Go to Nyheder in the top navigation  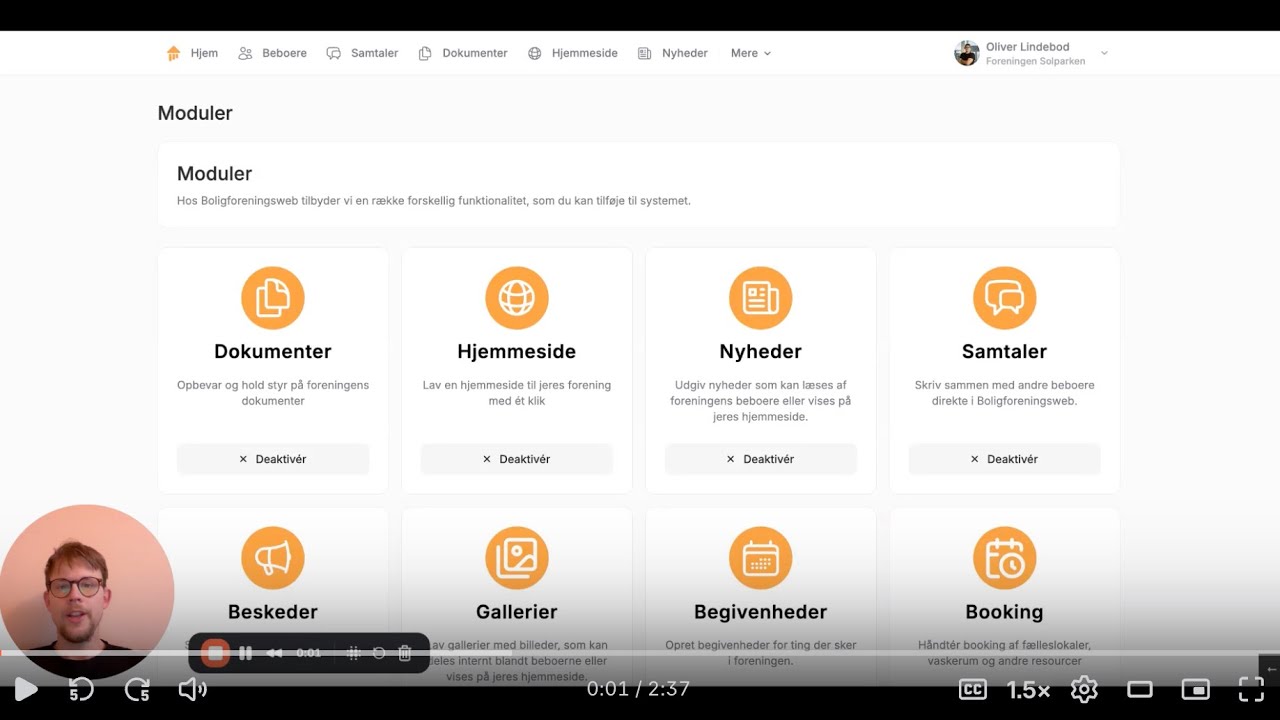pyautogui.click(x=673, y=53)
